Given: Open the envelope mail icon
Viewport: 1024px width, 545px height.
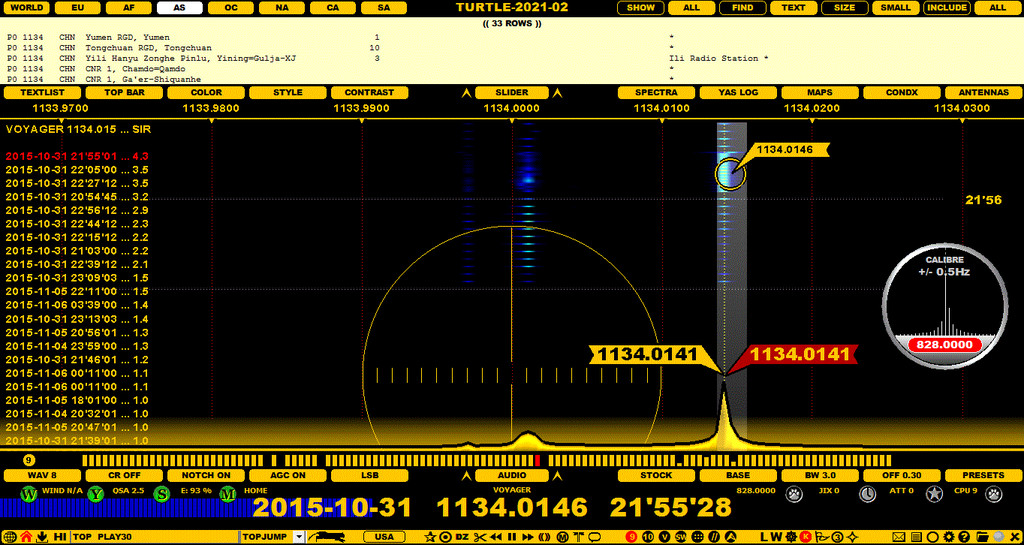Looking at the screenshot, I should tap(900, 537).
